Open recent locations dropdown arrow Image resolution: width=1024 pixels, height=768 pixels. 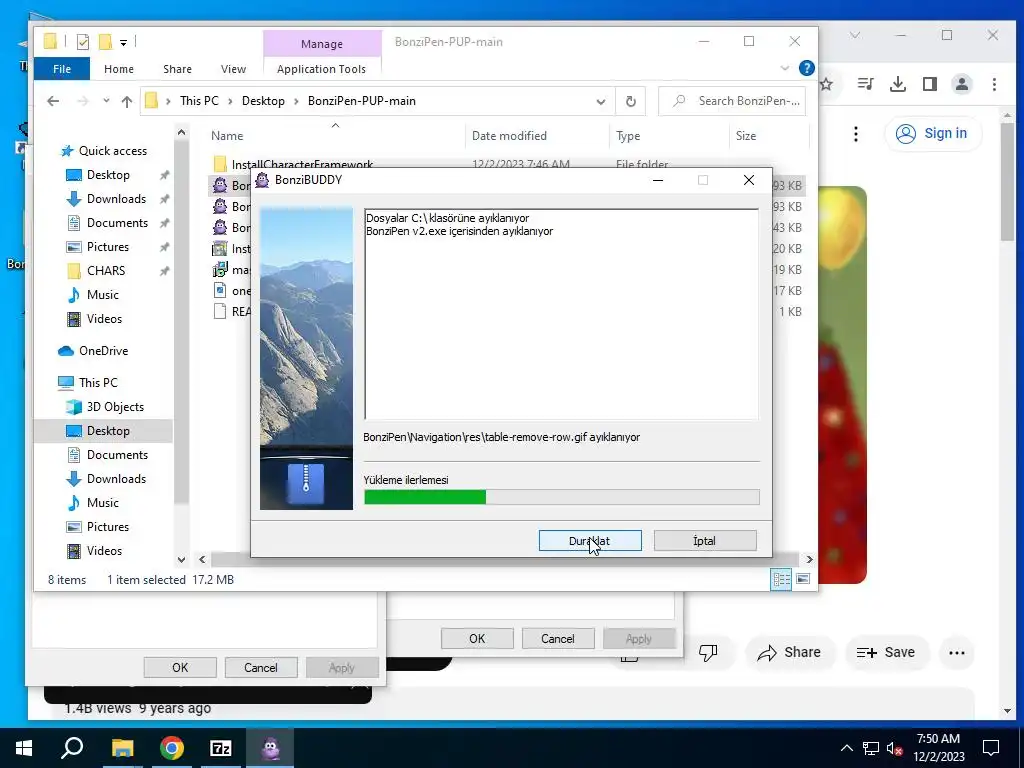coord(106,101)
